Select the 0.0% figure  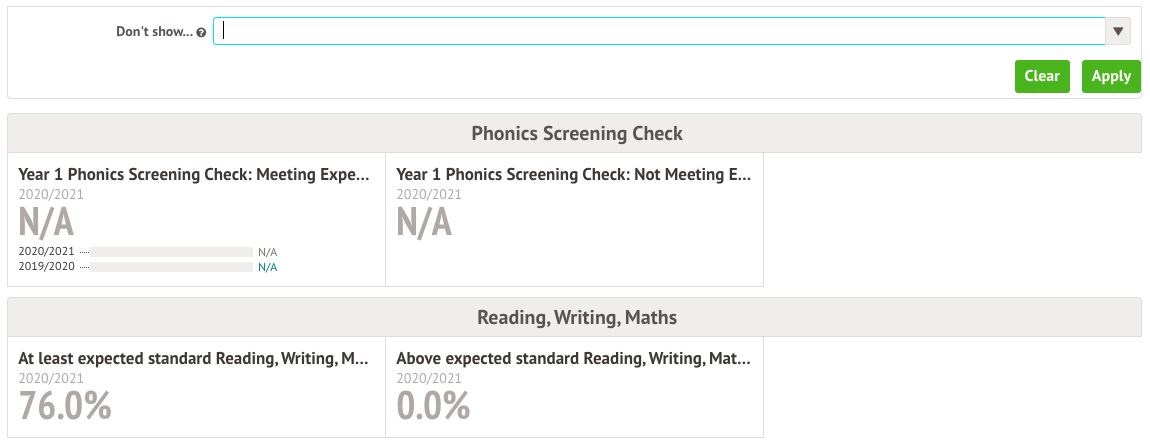click(x=433, y=405)
